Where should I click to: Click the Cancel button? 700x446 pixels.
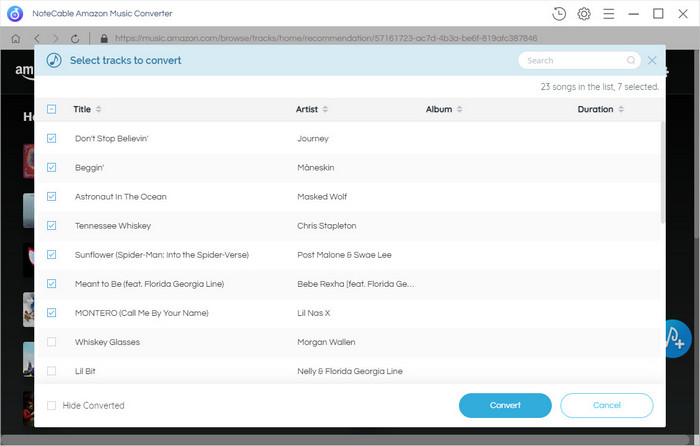(x=607, y=405)
